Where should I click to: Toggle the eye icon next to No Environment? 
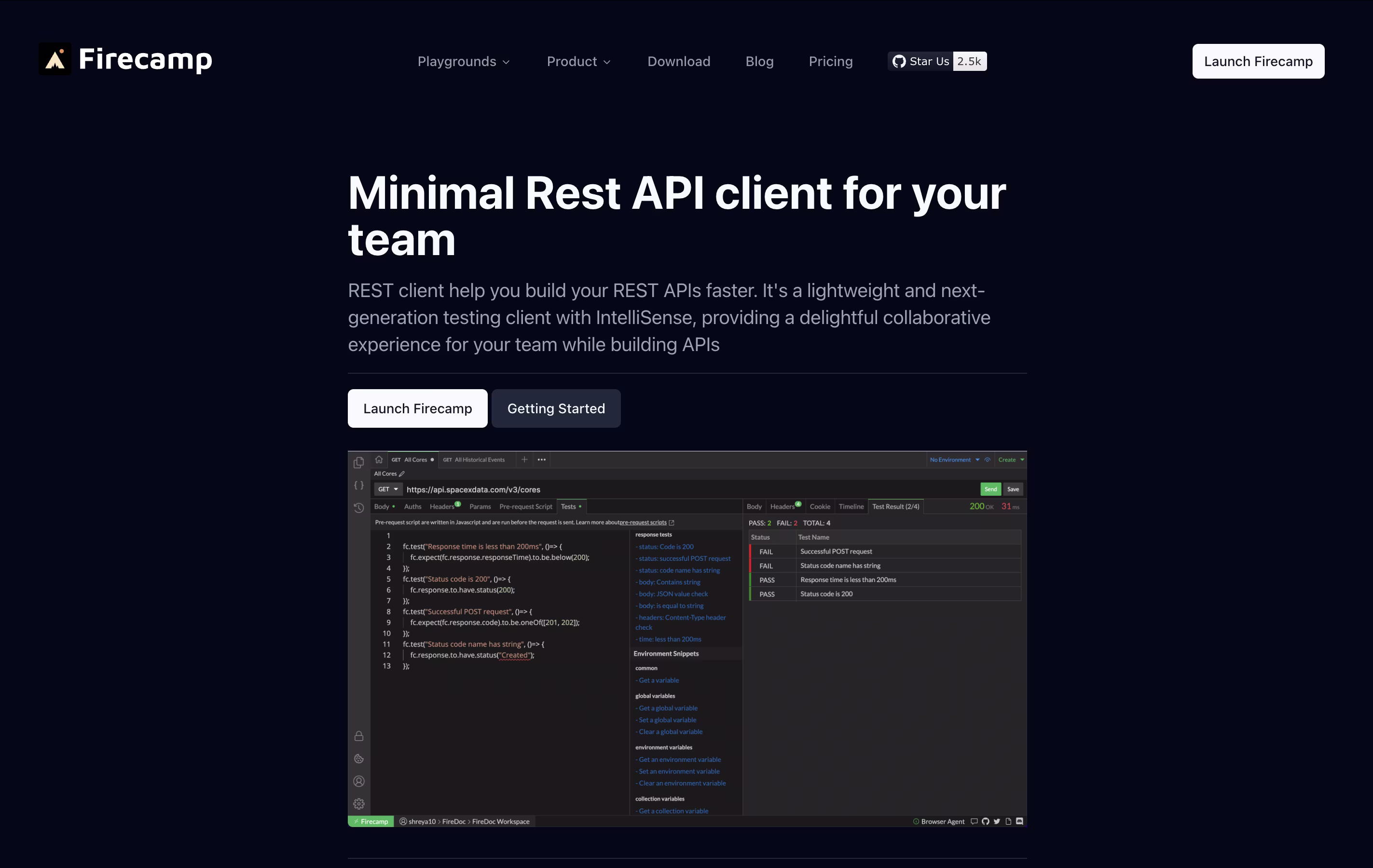click(988, 460)
